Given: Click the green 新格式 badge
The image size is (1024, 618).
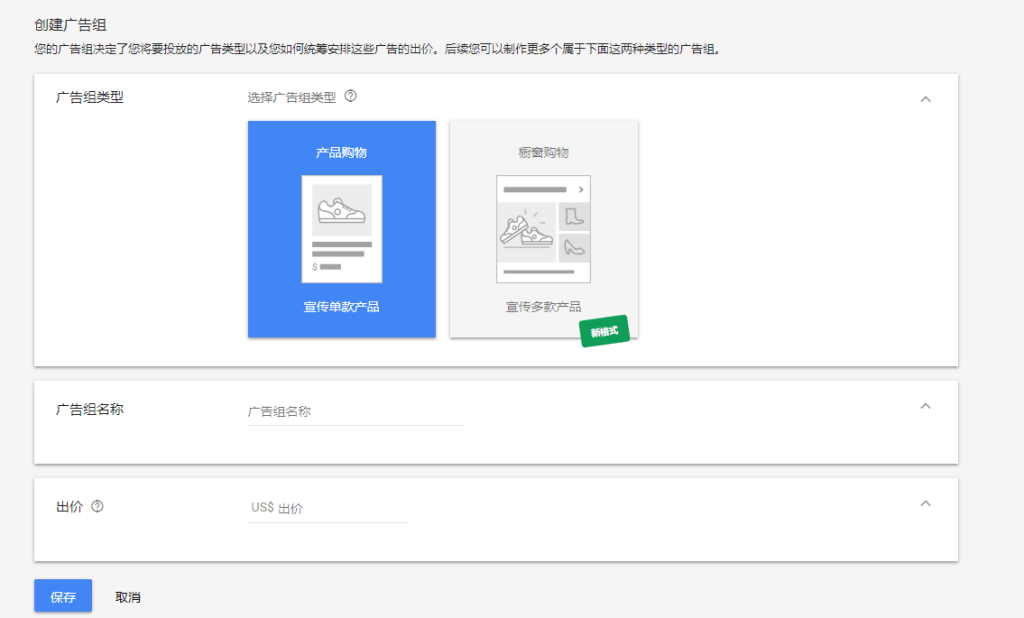Looking at the screenshot, I should click(605, 331).
